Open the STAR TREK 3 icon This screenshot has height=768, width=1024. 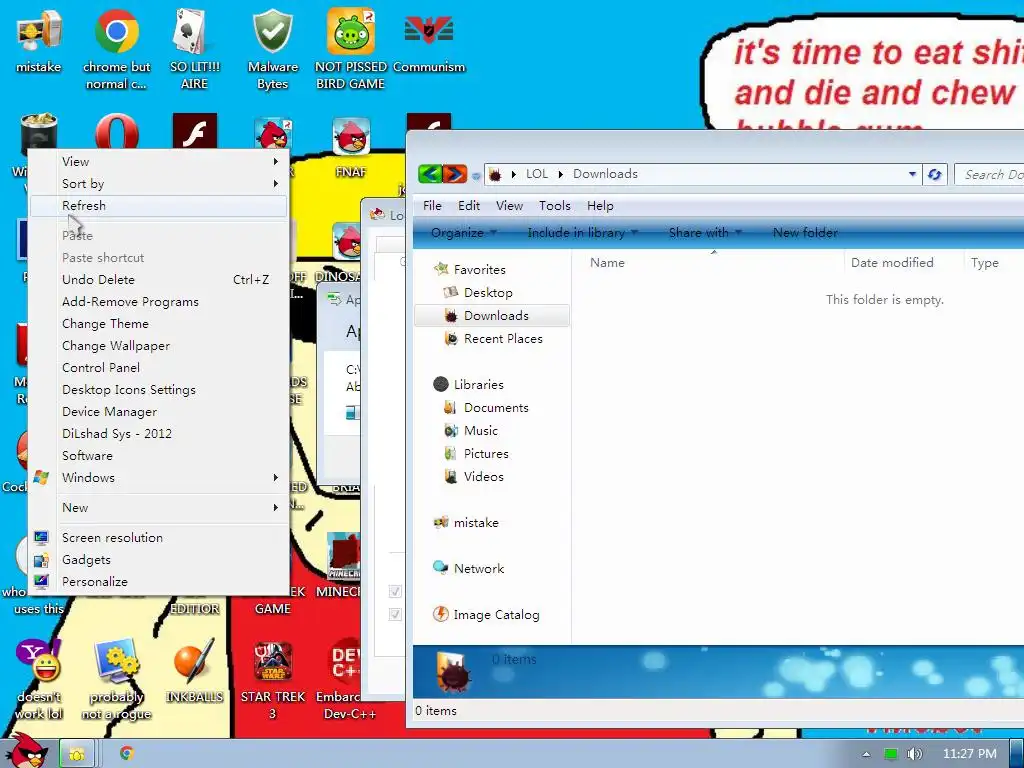[x=272, y=679]
